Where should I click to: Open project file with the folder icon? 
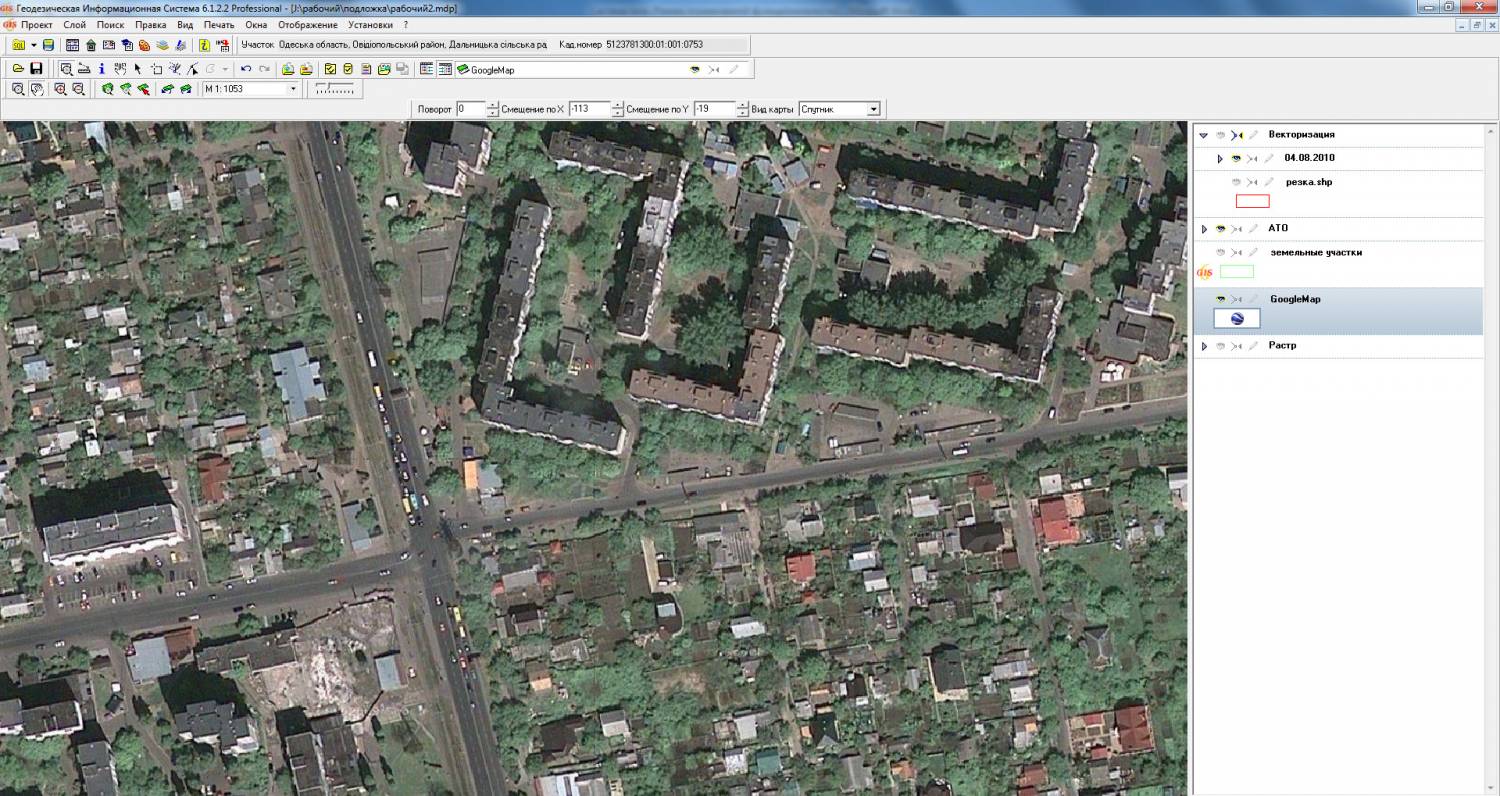pyautogui.click(x=18, y=69)
